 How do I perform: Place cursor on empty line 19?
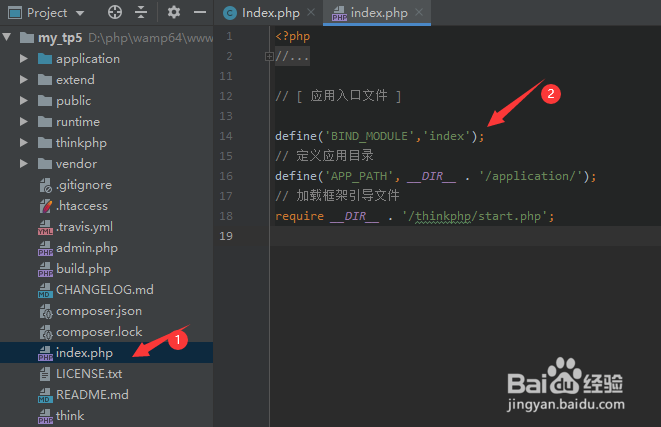coord(465,236)
